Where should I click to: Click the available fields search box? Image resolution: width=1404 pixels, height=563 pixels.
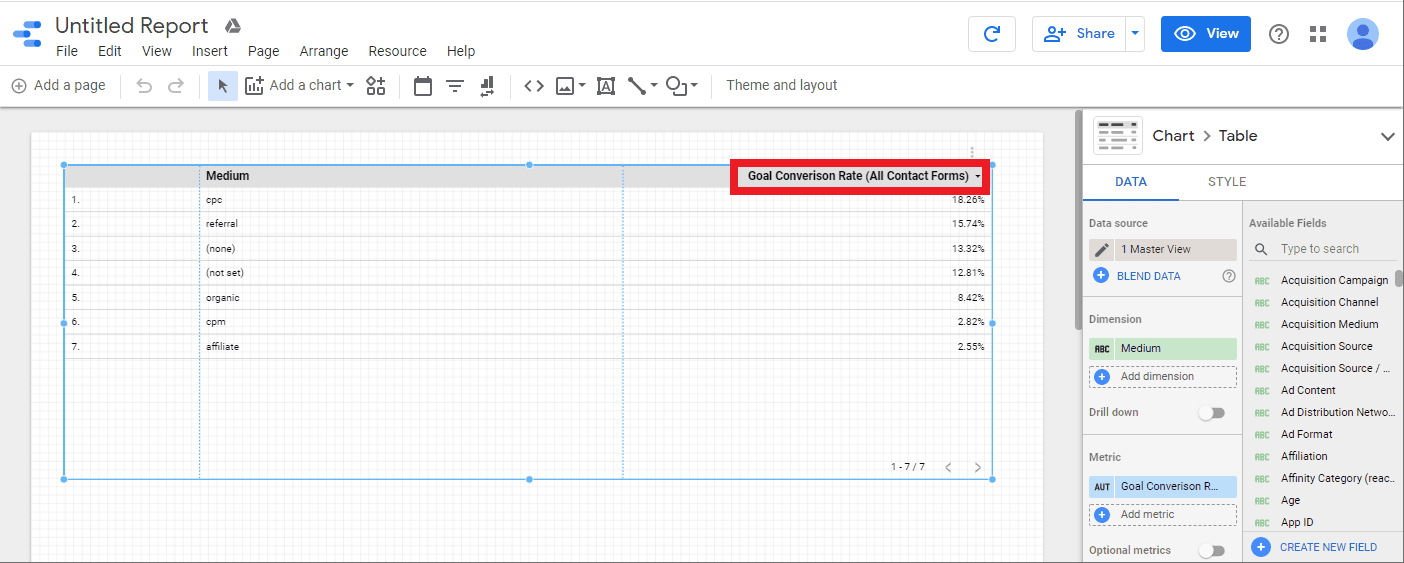click(x=1325, y=249)
